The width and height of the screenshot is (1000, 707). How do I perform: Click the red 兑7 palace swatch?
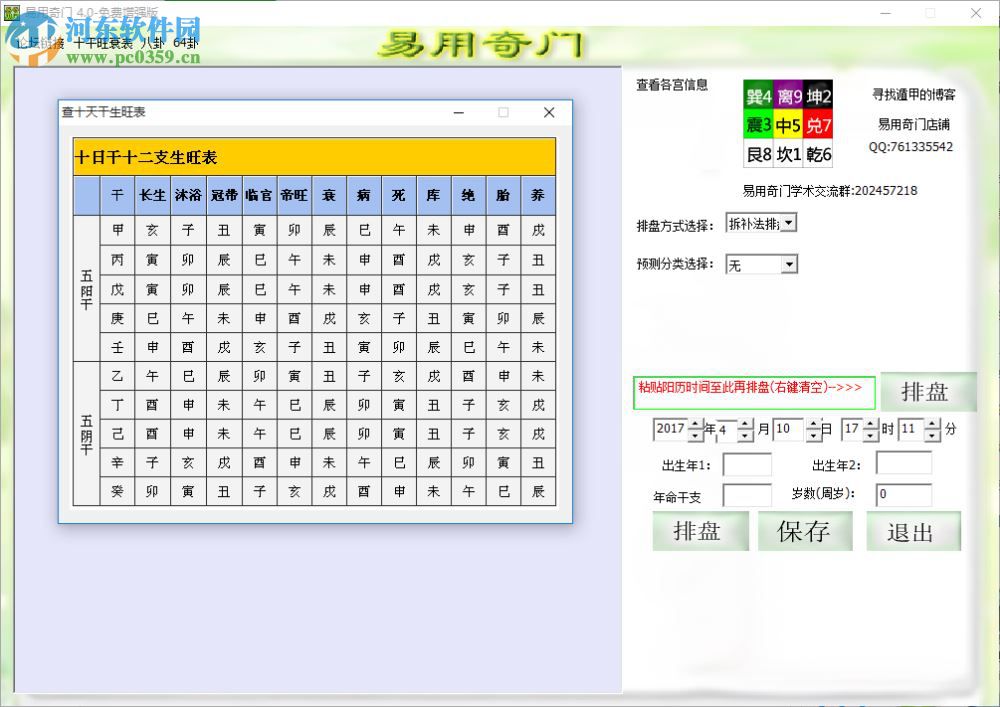(818, 125)
